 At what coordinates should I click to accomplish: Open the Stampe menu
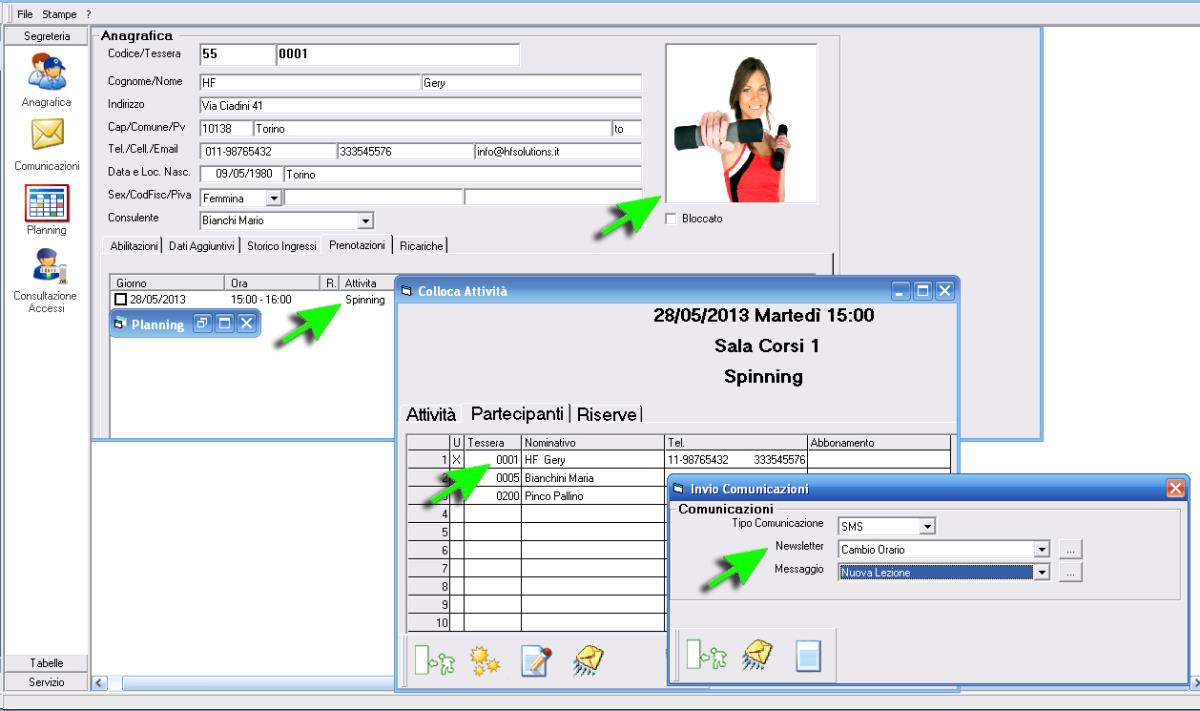click(59, 14)
